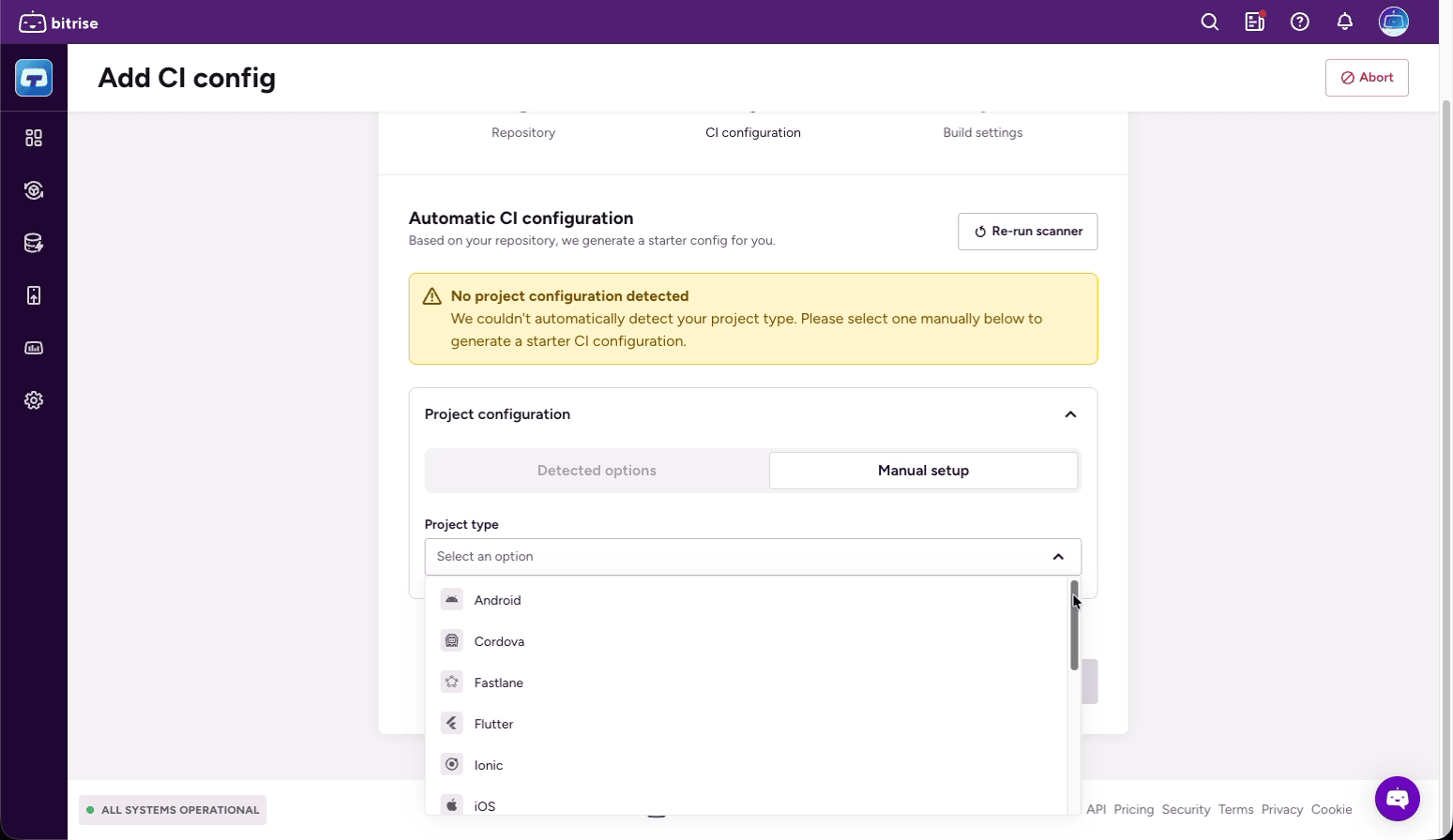This screenshot has height=840, width=1453.
Task: Switch to Detected options tab
Action: (x=597, y=471)
